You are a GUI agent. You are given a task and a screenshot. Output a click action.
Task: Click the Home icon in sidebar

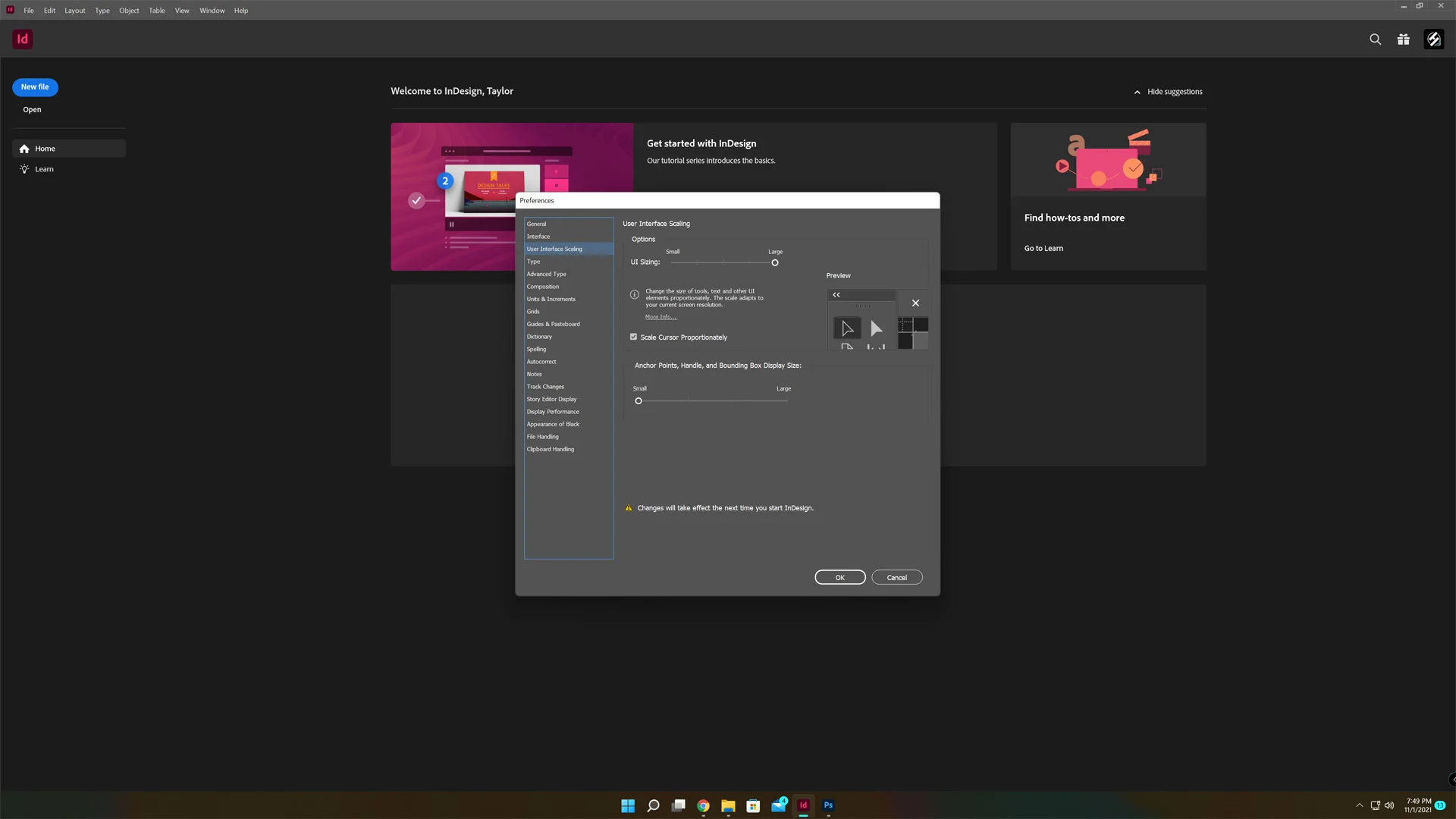(24, 149)
